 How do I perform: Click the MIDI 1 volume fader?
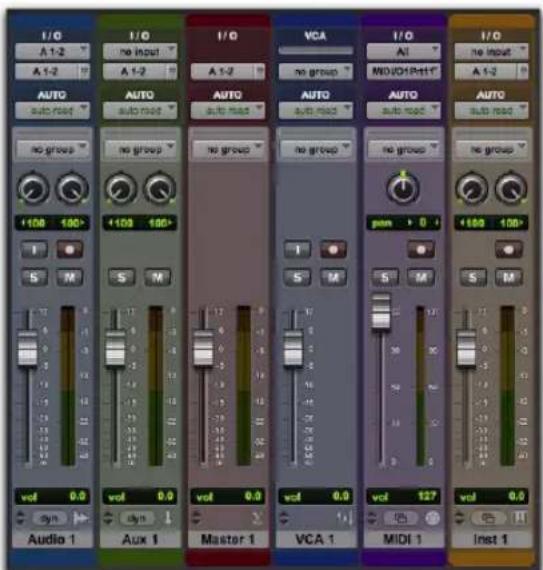(381, 312)
